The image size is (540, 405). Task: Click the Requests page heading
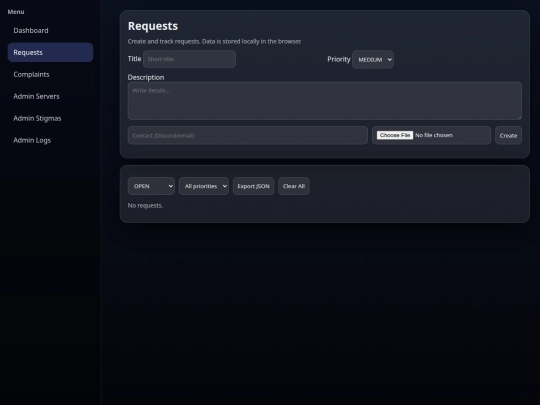tap(153, 26)
